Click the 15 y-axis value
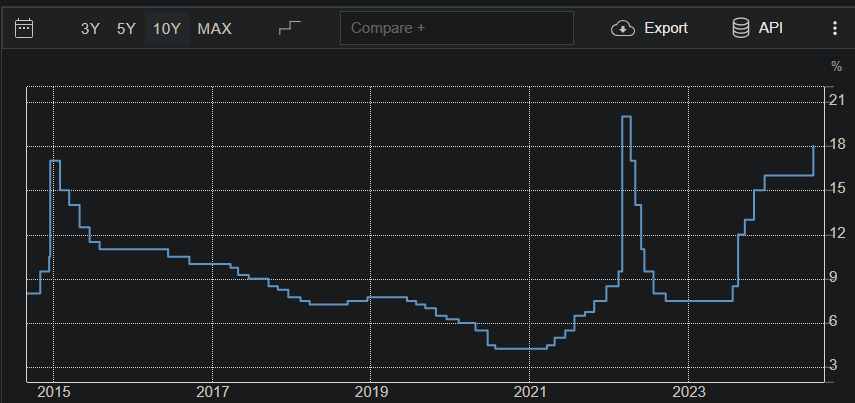 pos(837,188)
